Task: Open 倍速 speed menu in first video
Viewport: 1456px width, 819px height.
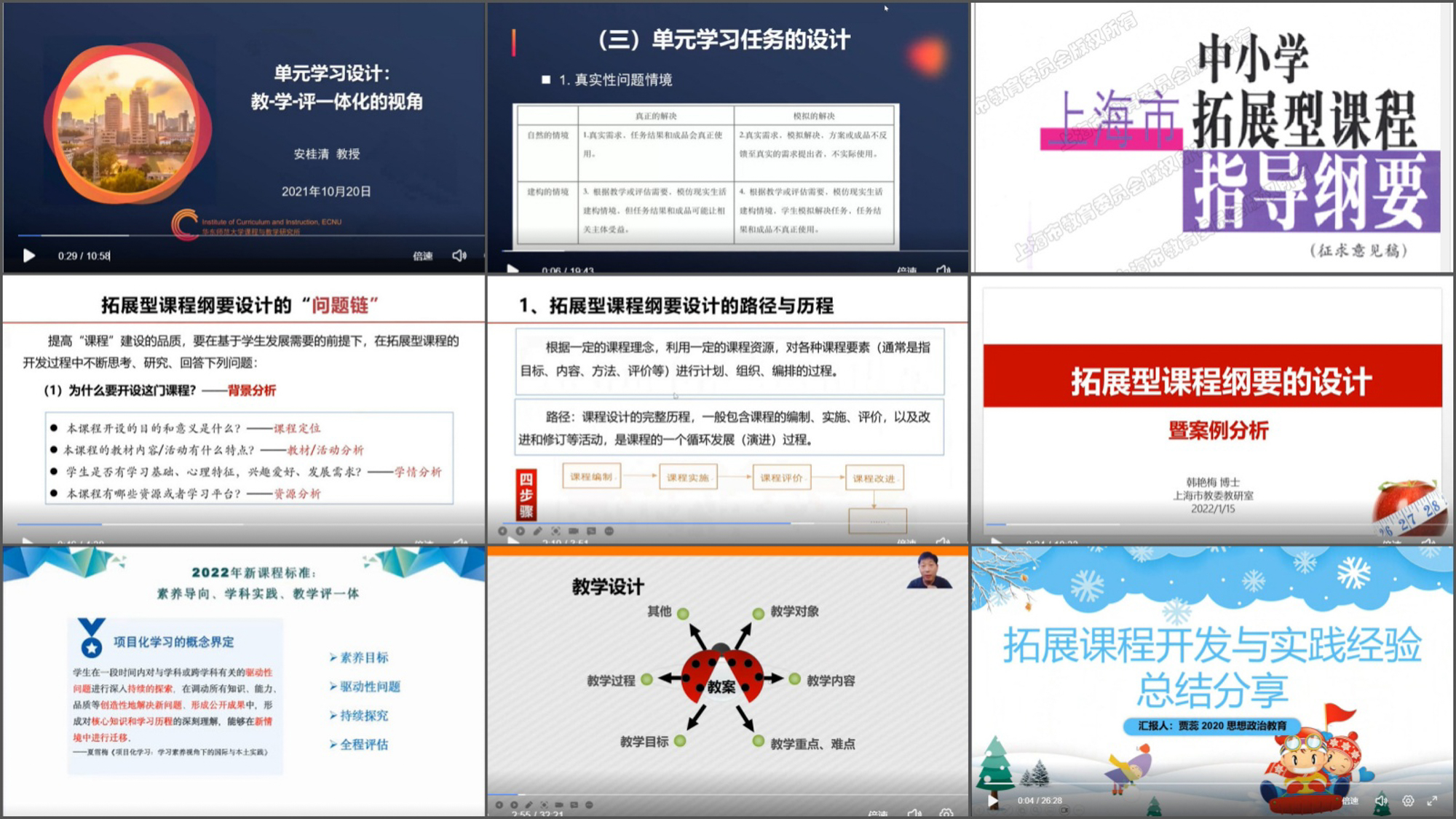Action: click(423, 256)
